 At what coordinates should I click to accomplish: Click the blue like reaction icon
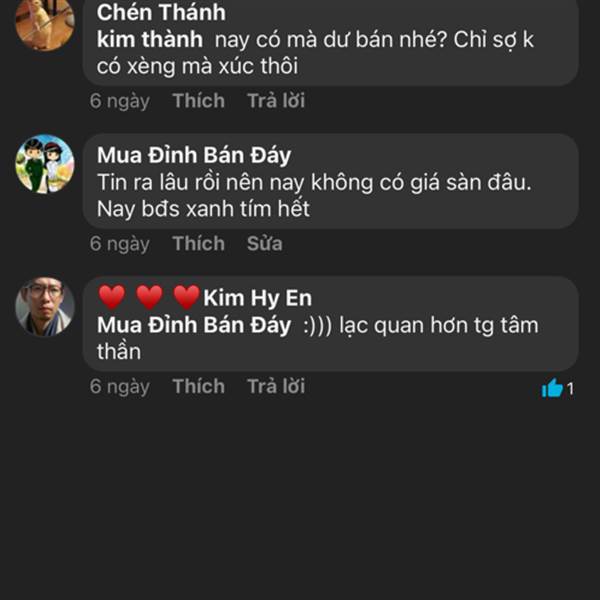pyautogui.click(x=552, y=389)
